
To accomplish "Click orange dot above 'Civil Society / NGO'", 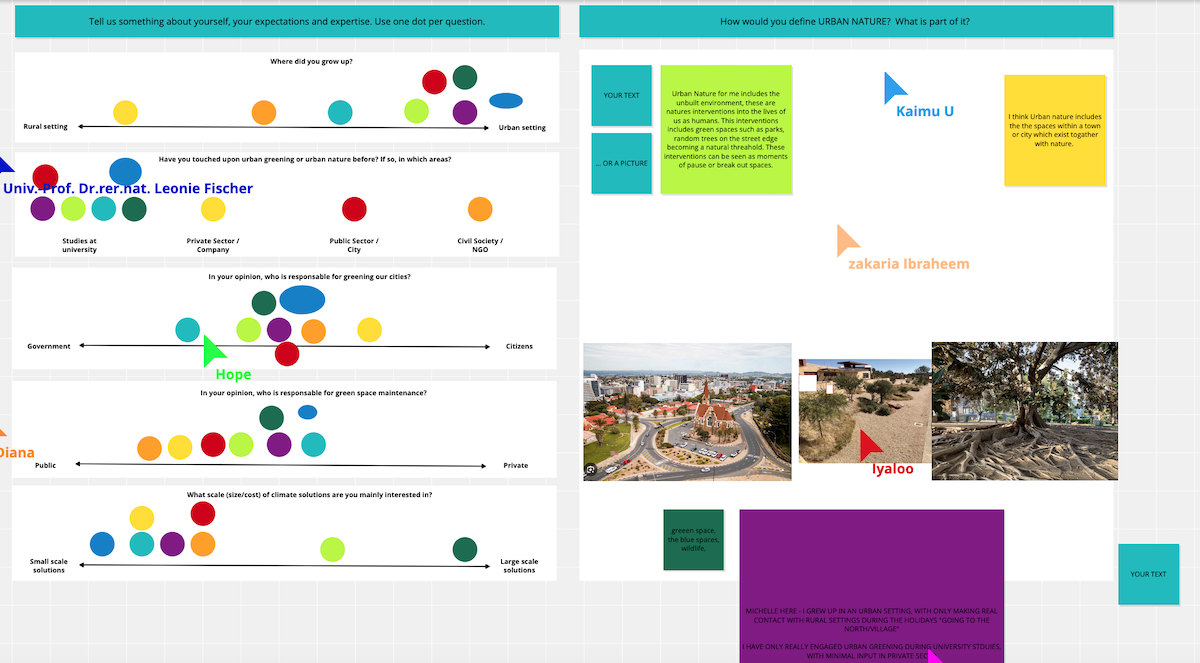I will [x=480, y=209].
